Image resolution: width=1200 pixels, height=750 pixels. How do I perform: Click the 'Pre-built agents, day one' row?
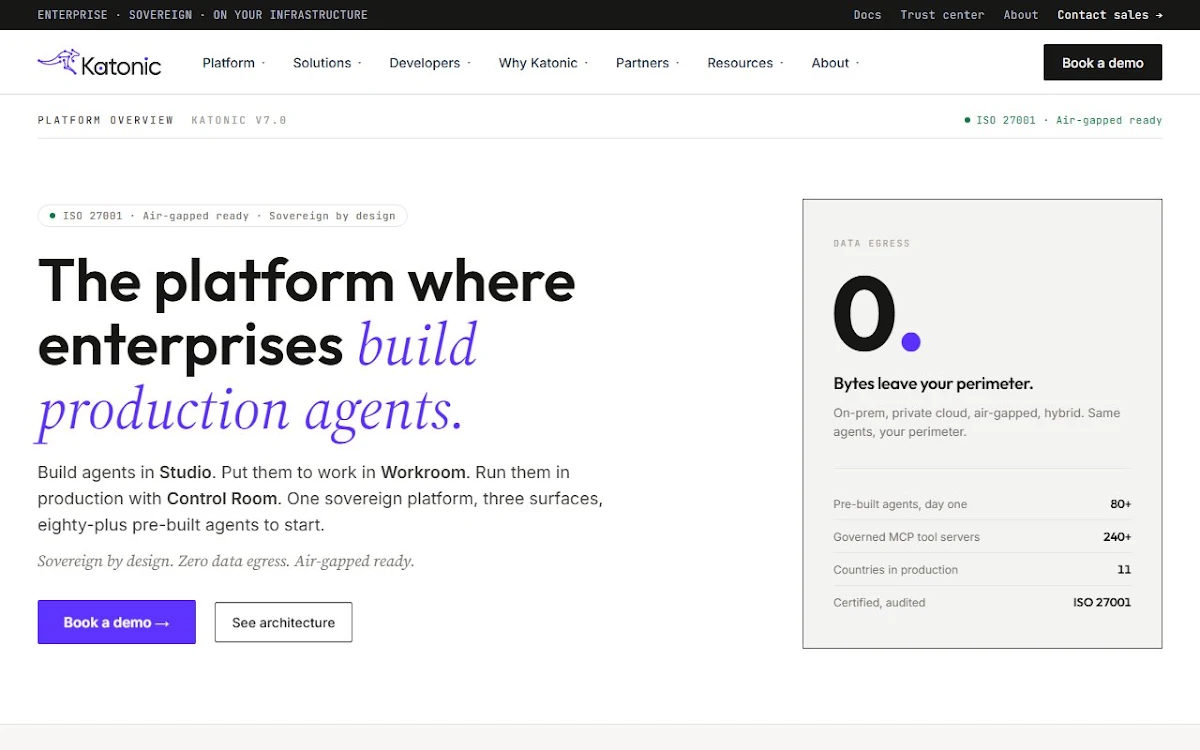point(982,504)
